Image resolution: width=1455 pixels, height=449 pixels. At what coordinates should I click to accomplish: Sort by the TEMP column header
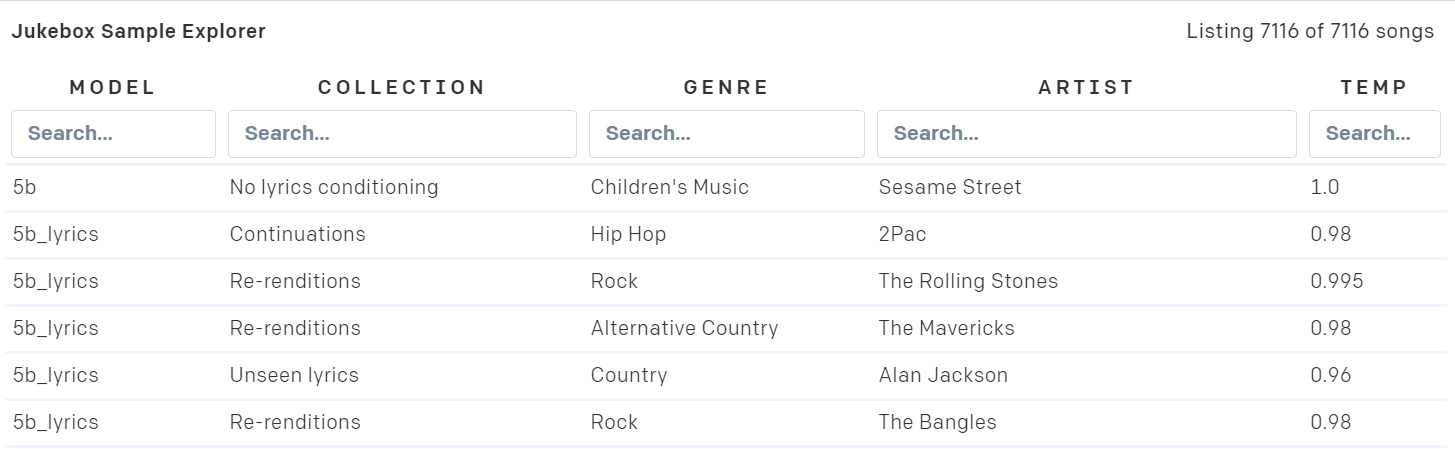click(1374, 87)
